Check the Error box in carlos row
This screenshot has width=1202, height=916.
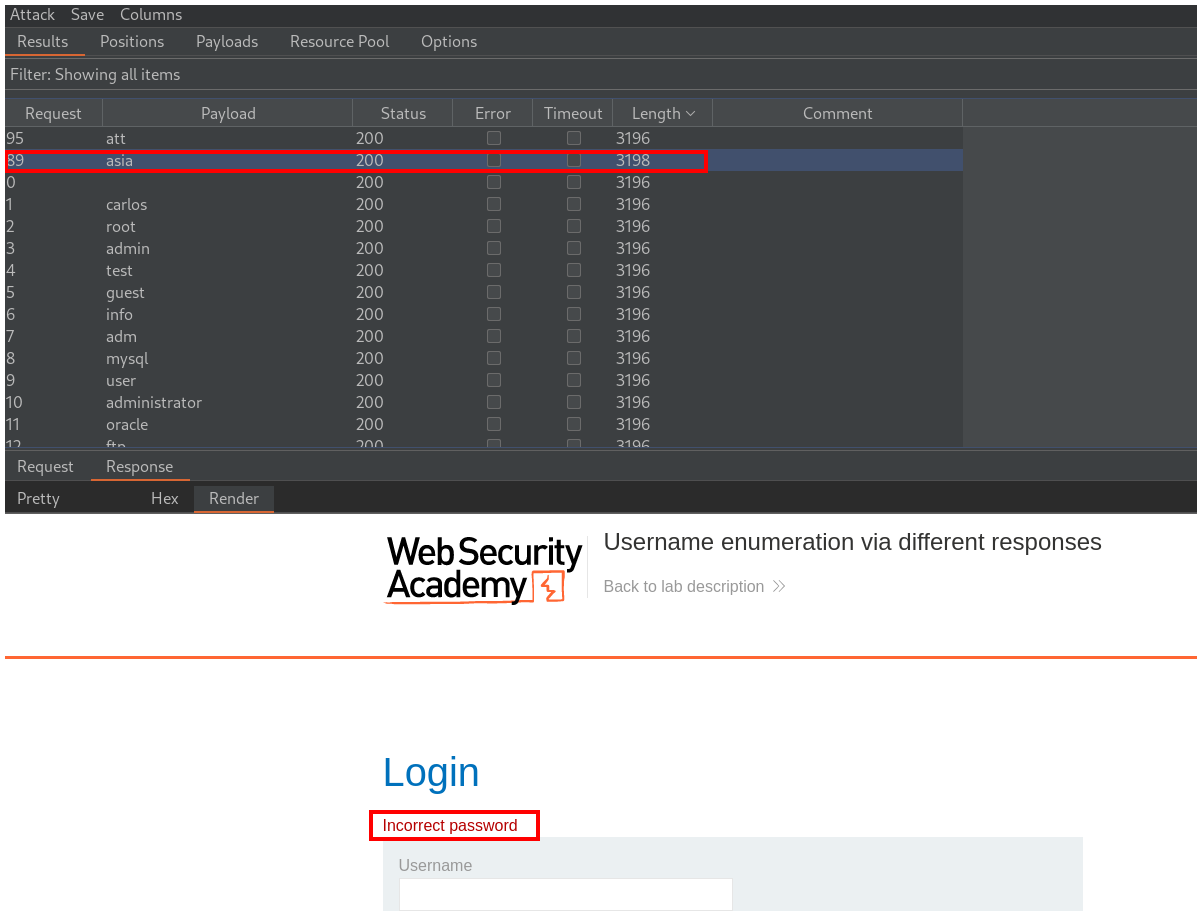point(493,204)
